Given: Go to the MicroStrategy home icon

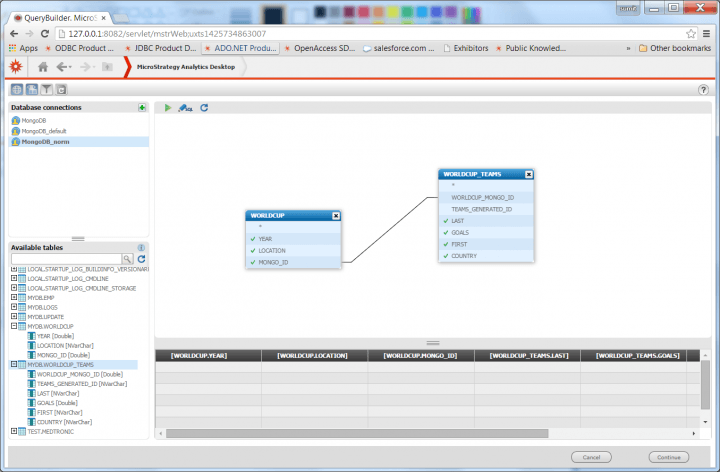Looking at the screenshot, I should point(43,67).
